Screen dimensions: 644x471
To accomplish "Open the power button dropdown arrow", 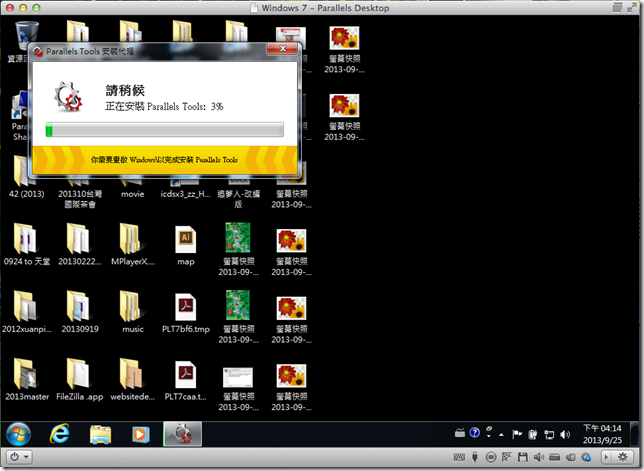I will point(26,457).
